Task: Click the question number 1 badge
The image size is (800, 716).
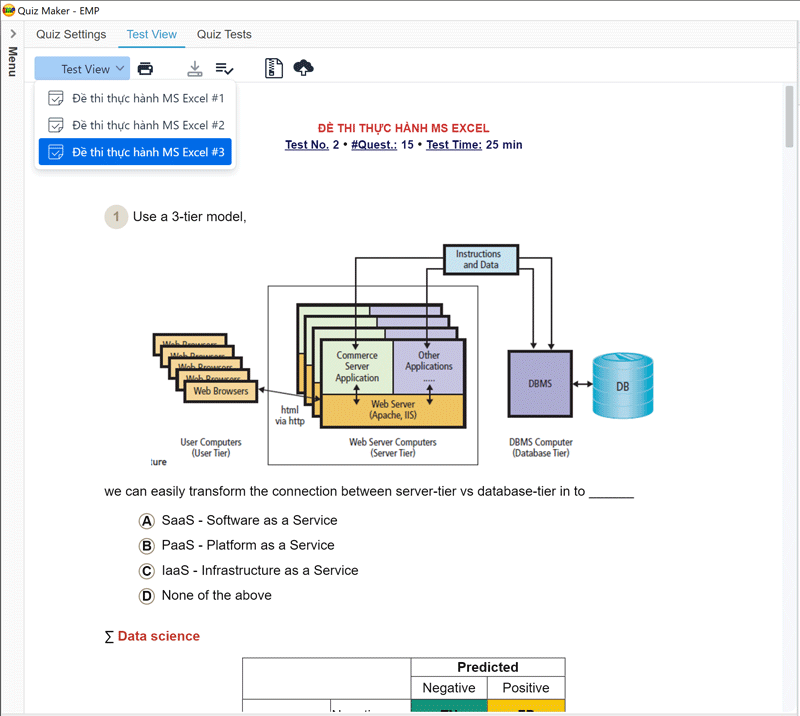Action: tap(116, 217)
